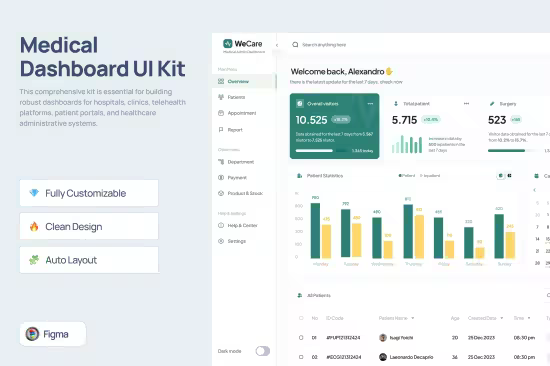Click the avatar in table row 01
The height and width of the screenshot is (366, 550).
click(383, 338)
